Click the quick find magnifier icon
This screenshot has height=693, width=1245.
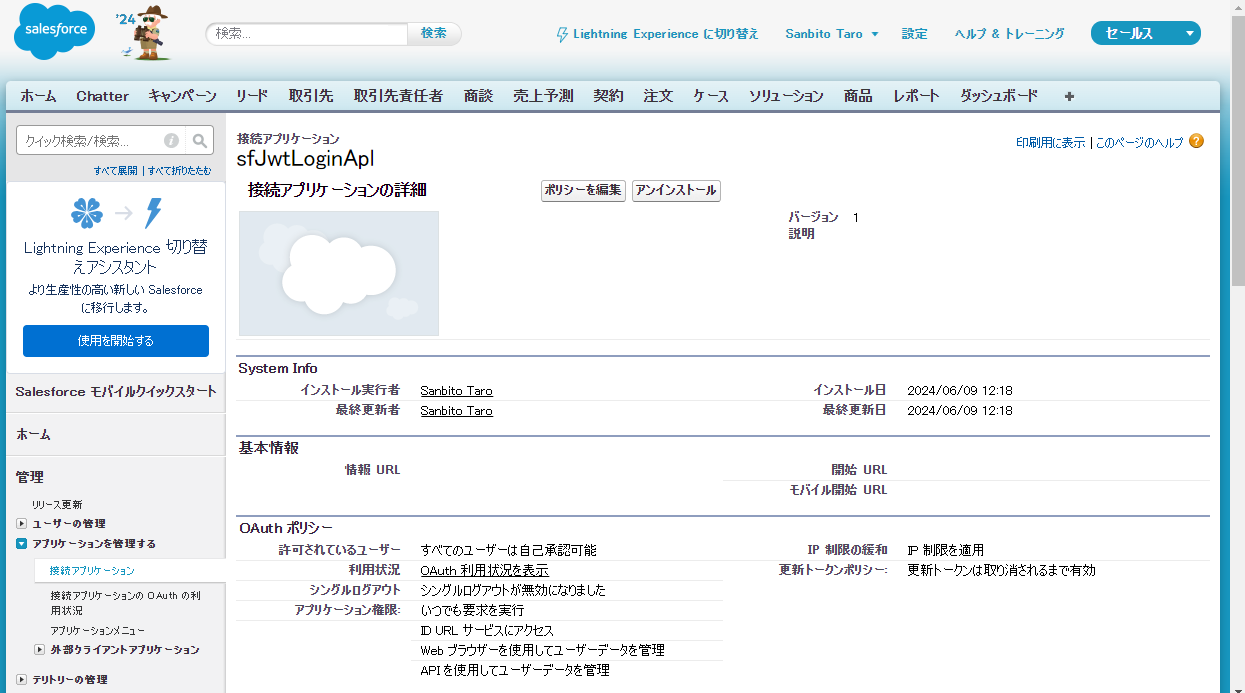coord(200,141)
